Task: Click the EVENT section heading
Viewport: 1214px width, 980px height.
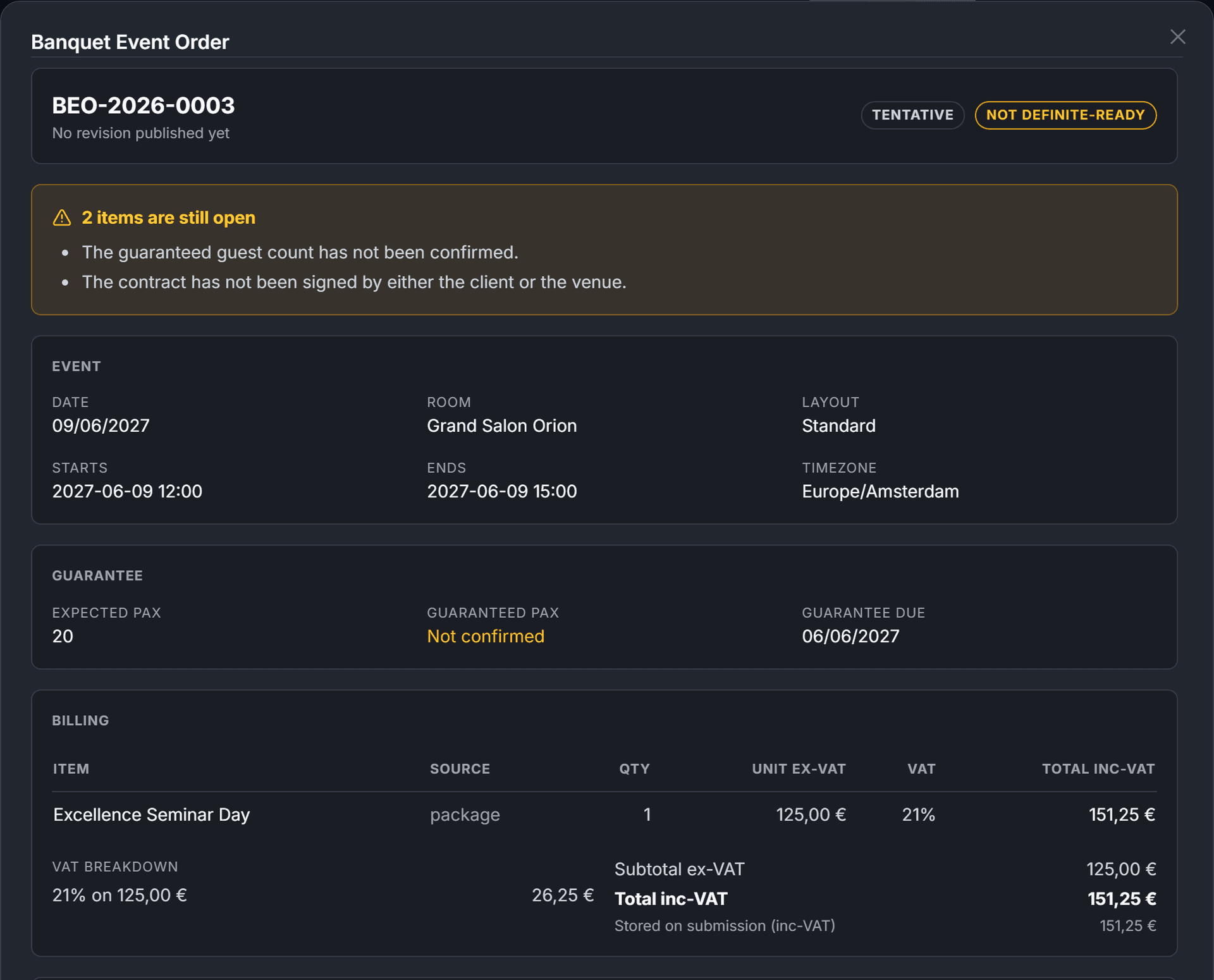Action: (x=77, y=366)
